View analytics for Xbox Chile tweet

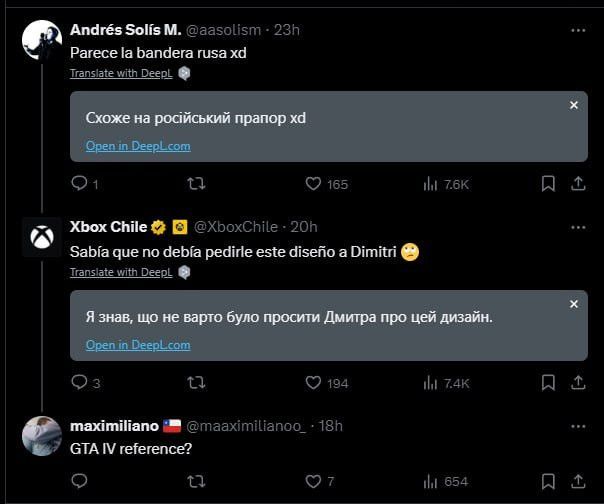[x=431, y=382]
